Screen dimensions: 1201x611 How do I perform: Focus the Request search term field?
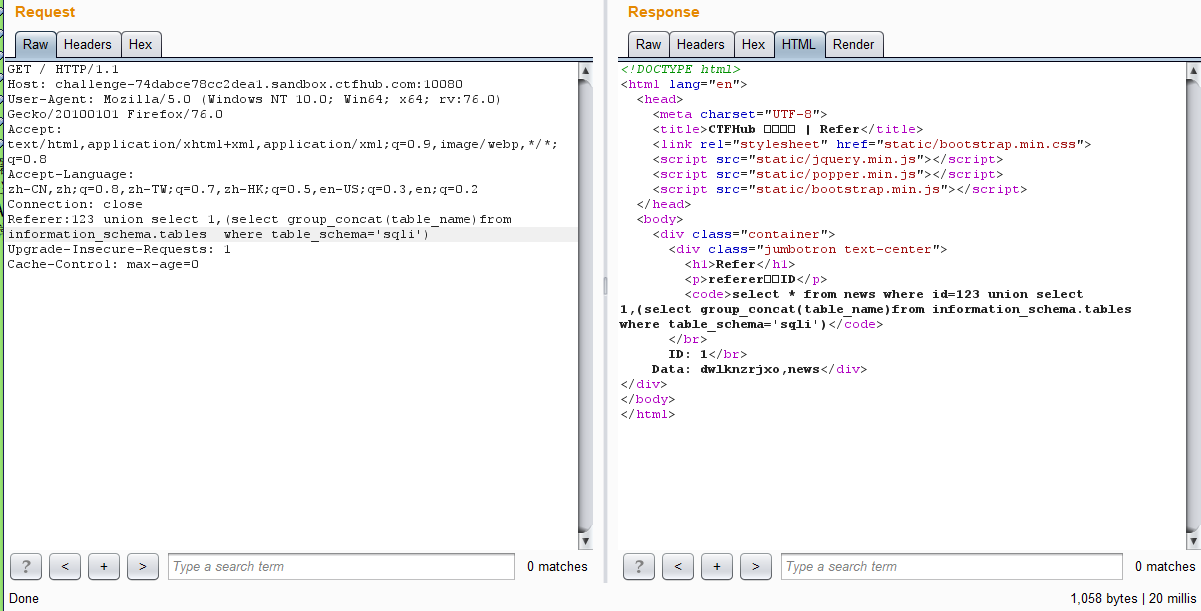point(342,566)
